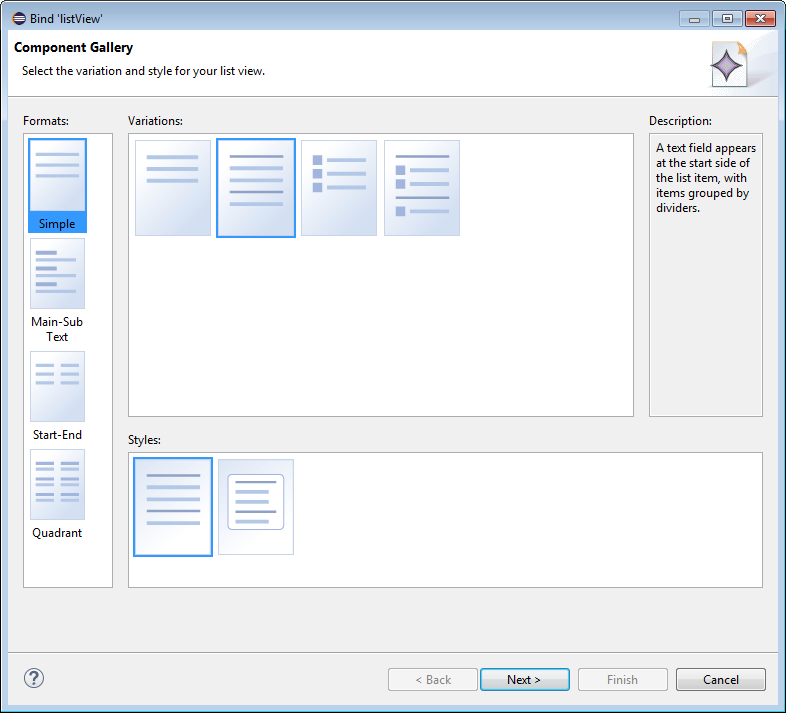The height and width of the screenshot is (713, 786).
Task: Click the Quadrant label
Action: [x=57, y=532]
